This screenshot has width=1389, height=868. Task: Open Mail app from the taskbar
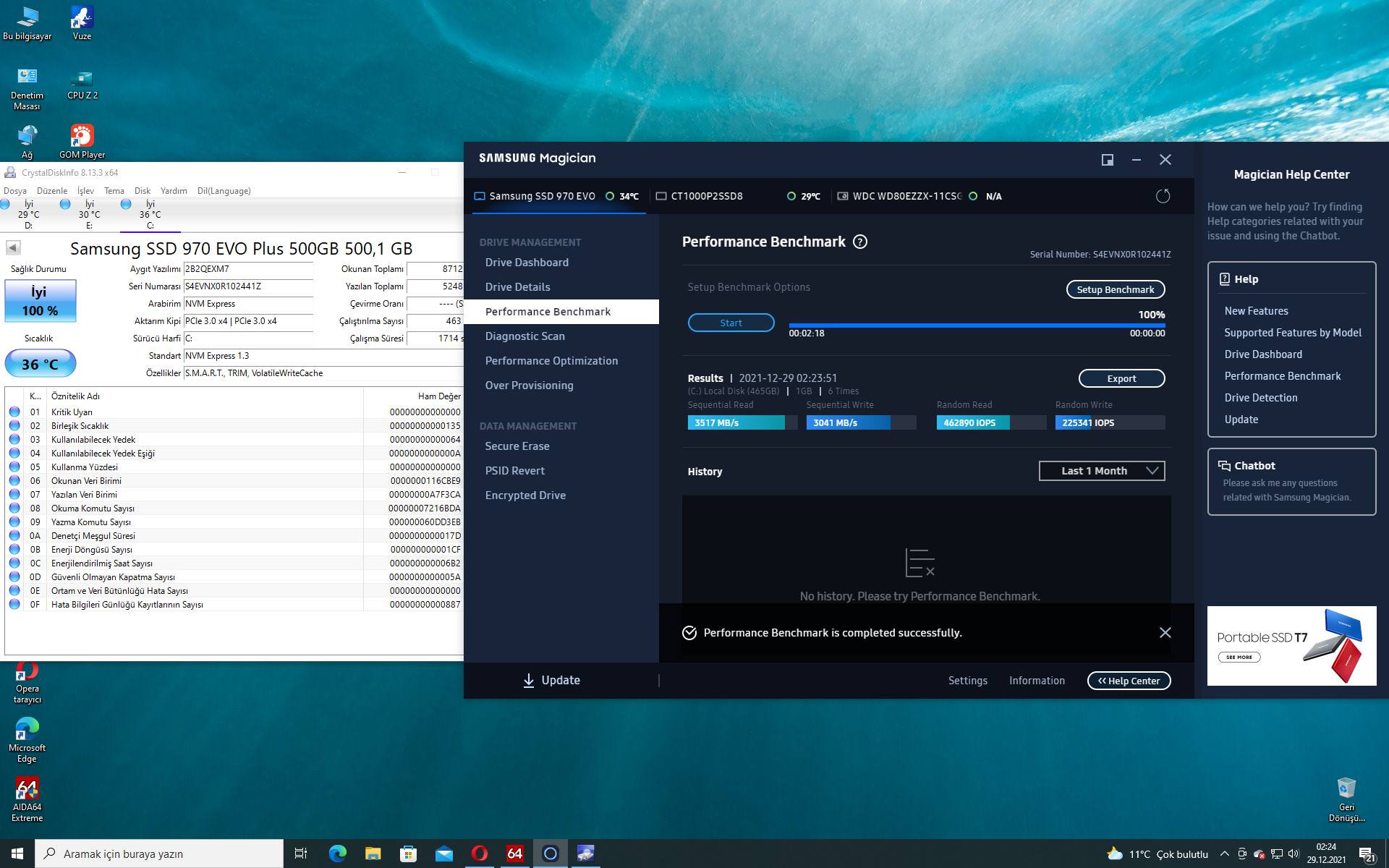pos(443,854)
